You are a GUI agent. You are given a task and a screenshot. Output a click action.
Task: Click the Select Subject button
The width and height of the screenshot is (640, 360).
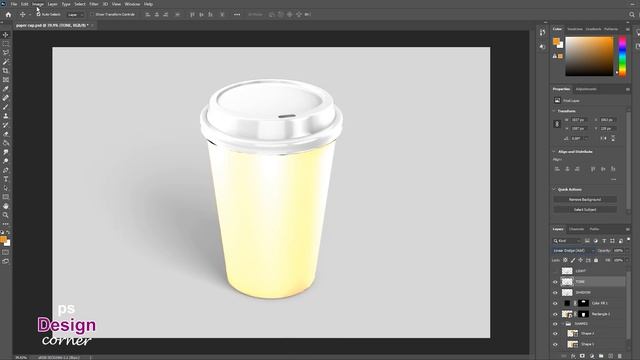585,209
